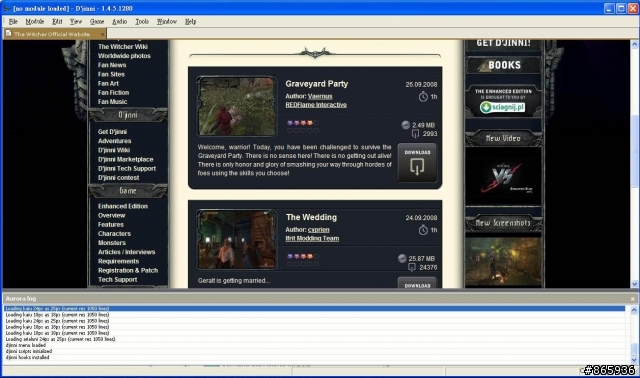Open Ifrit Modding Team link
The image size is (640, 378).
[x=312, y=238]
